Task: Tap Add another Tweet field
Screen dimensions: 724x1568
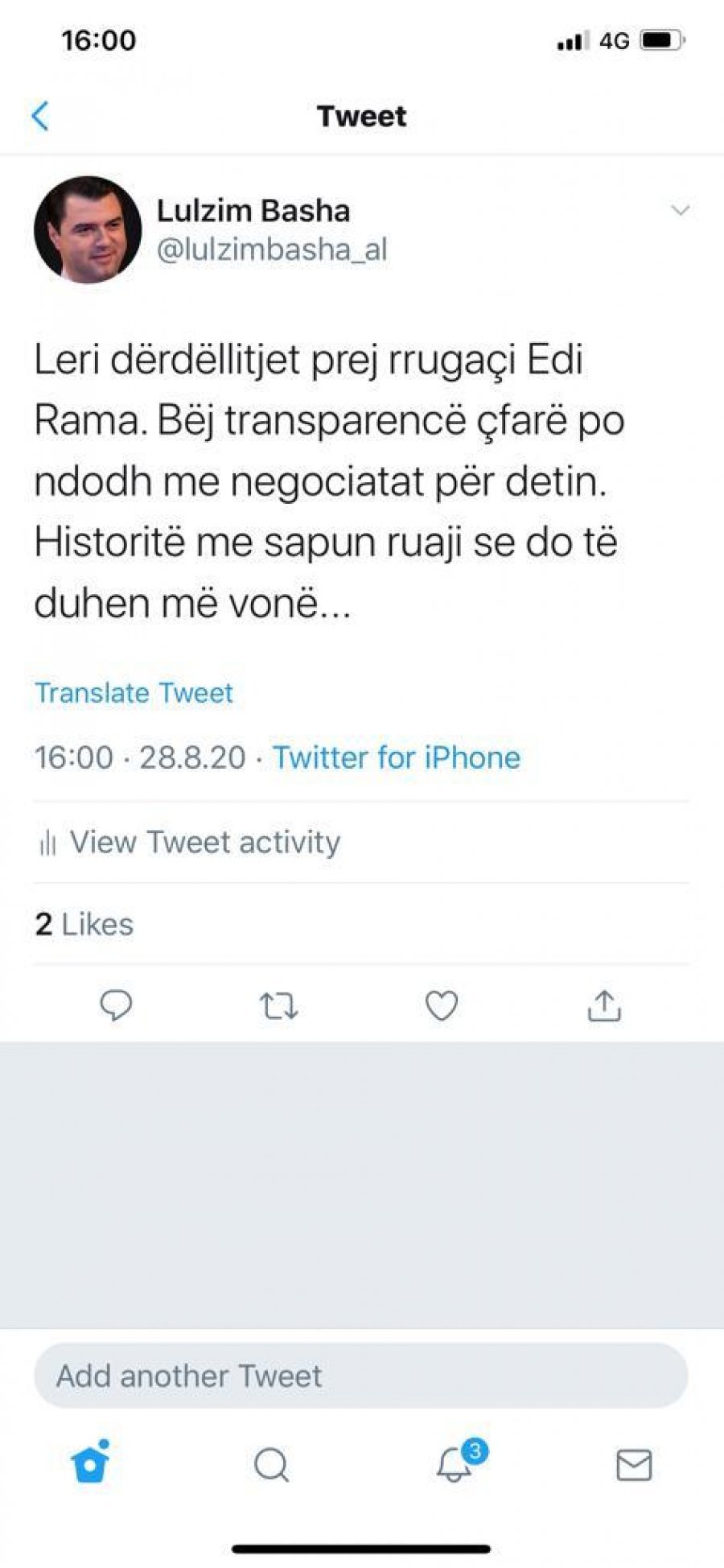Action: pos(360,1376)
